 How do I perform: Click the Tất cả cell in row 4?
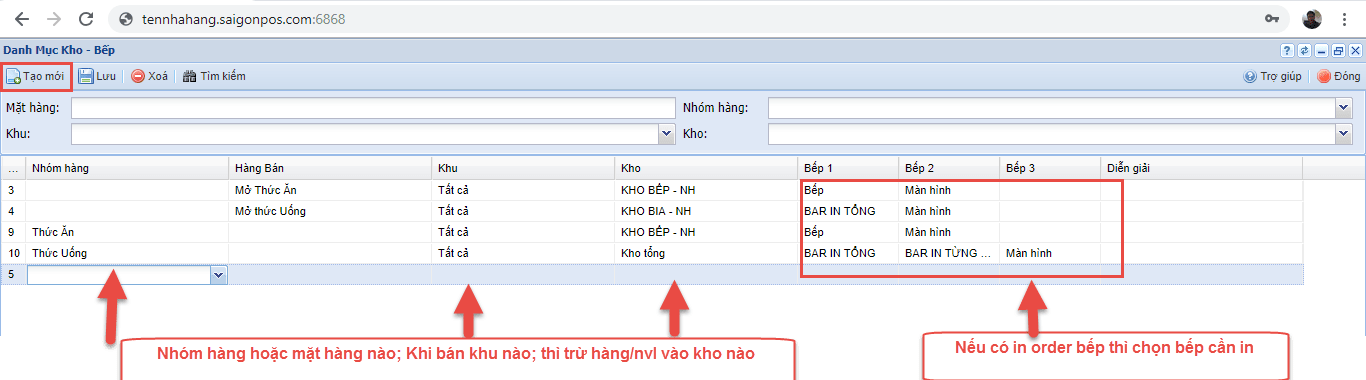coord(523,211)
